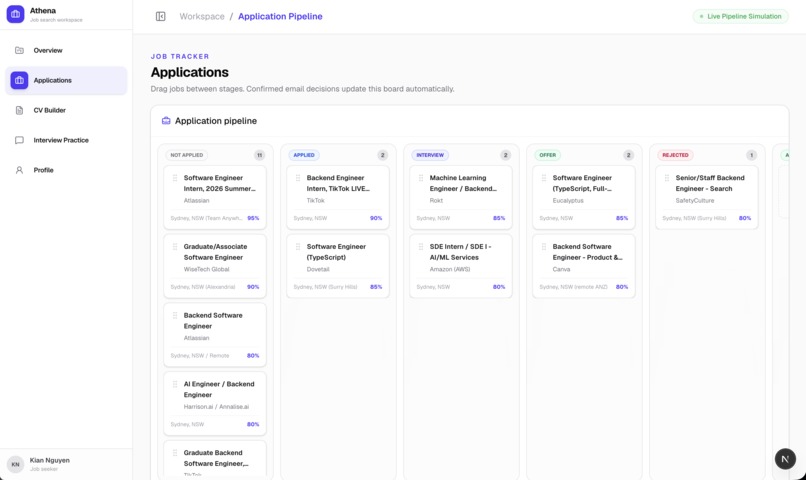Grab drag handle of AI Engineer Harrison.ai card
Image resolution: width=806 pixels, height=480 pixels.
(x=175, y=384)
